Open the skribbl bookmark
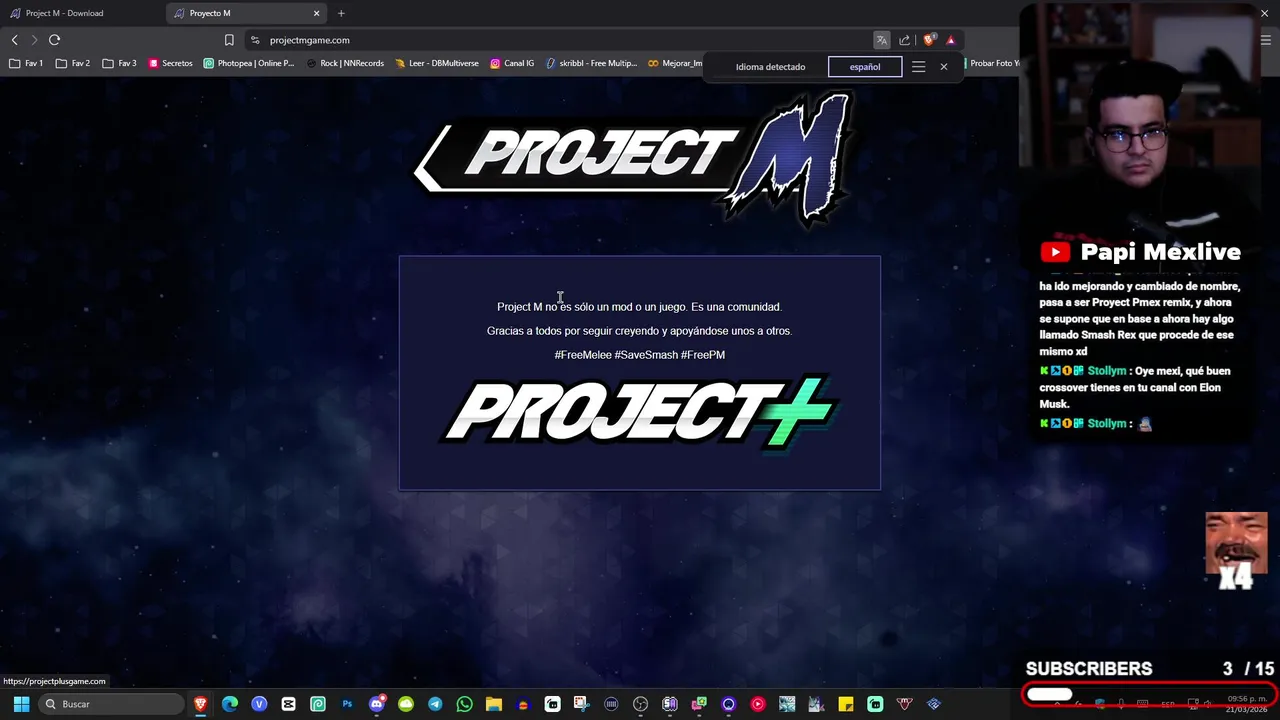This screenshot has height=720, width=1280. click(591, 63)
